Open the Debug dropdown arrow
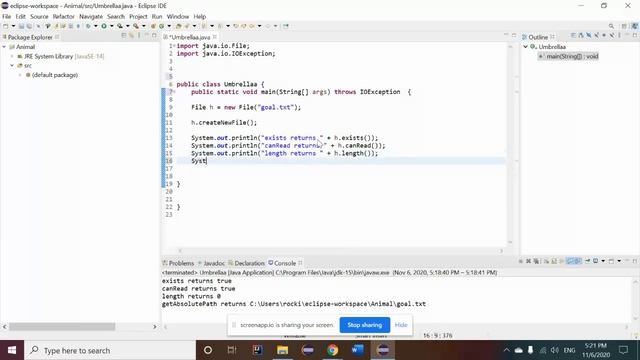 point(96,26)
